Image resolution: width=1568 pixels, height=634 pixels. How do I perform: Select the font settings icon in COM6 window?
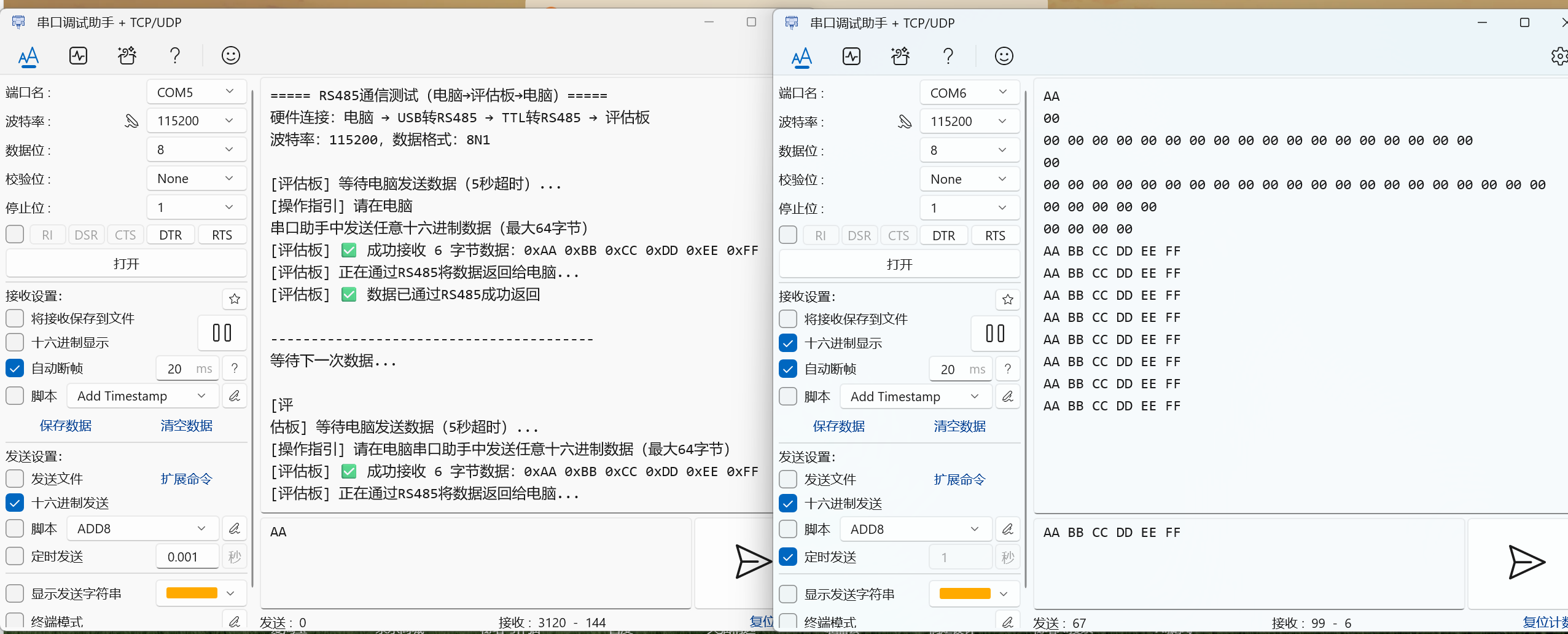pyautogui.click(x=802, y=57)
